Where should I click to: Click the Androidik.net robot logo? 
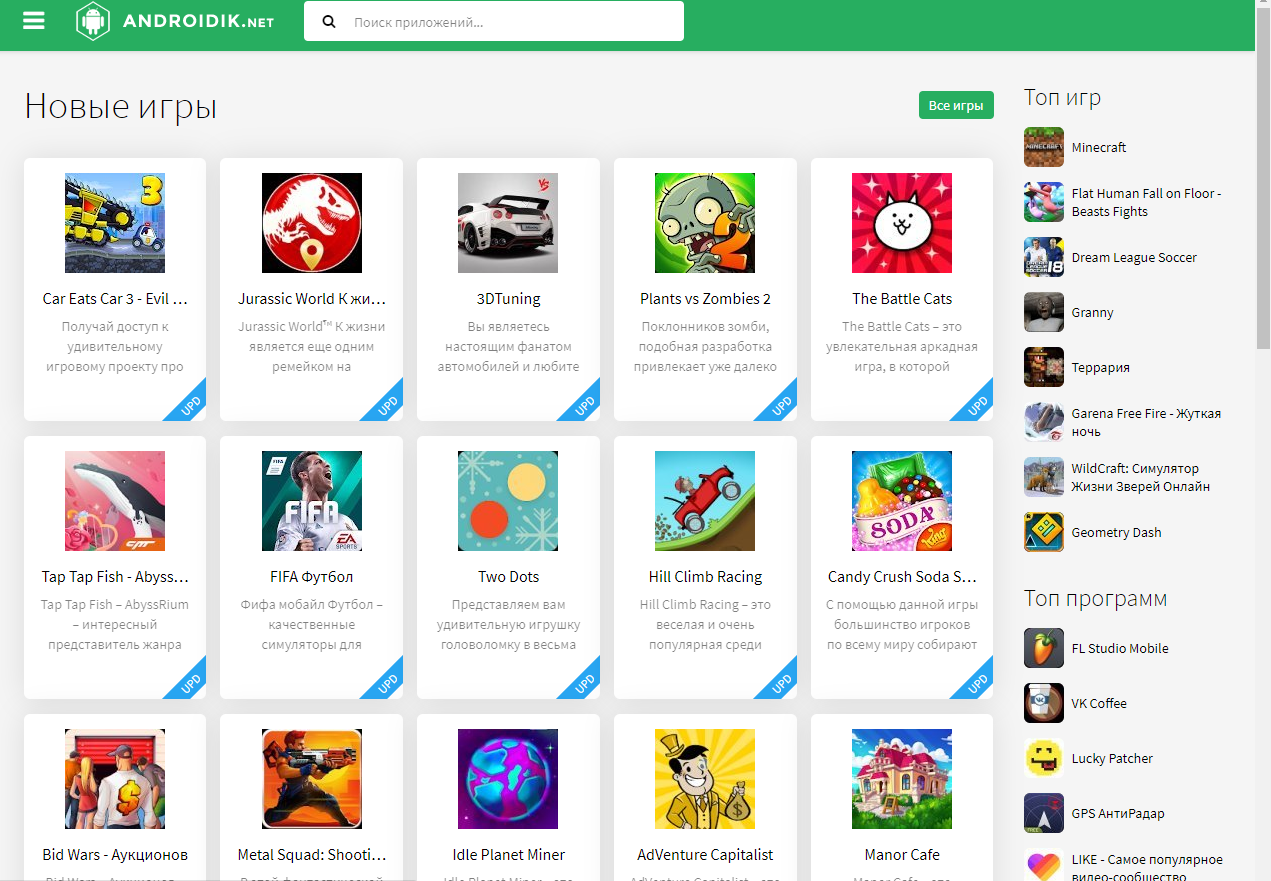(92, 21)
